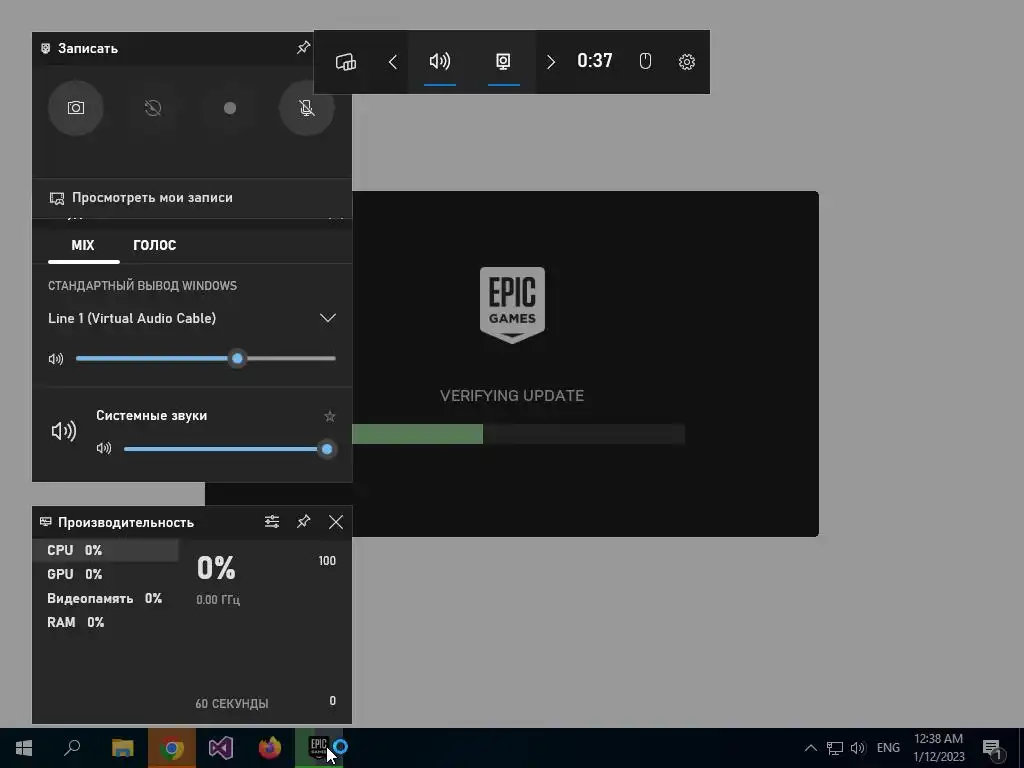Open Просмотреть мои записи
1024x768 pixels.
click(192, 198)
